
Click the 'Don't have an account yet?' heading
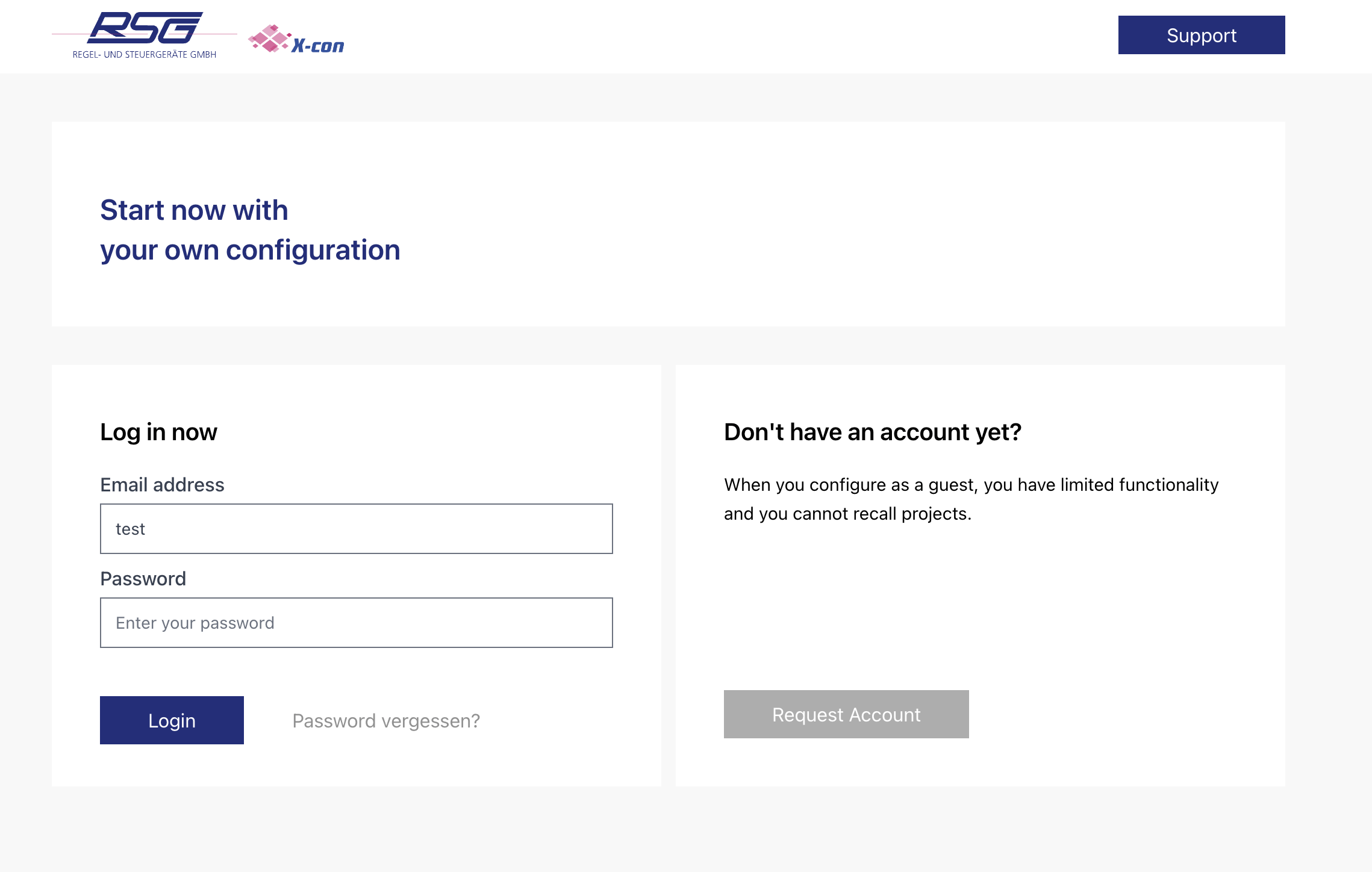[872, 432]
